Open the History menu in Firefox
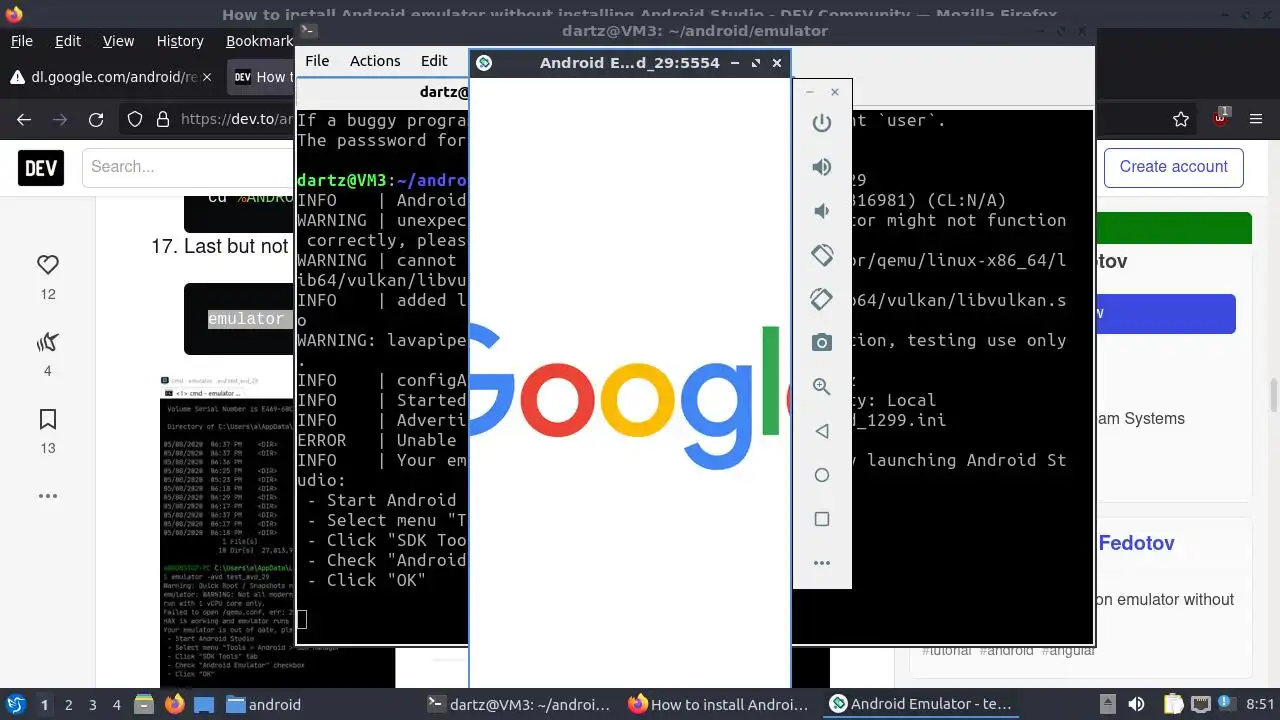Image resolution: width=1280 pixels, height=720 pixels. (180, 41)
